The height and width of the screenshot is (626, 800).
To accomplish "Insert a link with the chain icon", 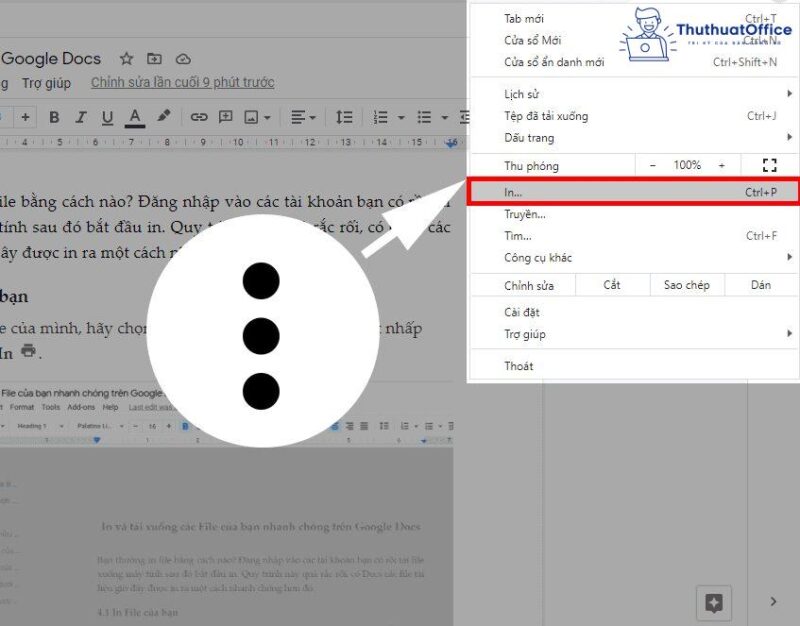I will click(199, 117).
